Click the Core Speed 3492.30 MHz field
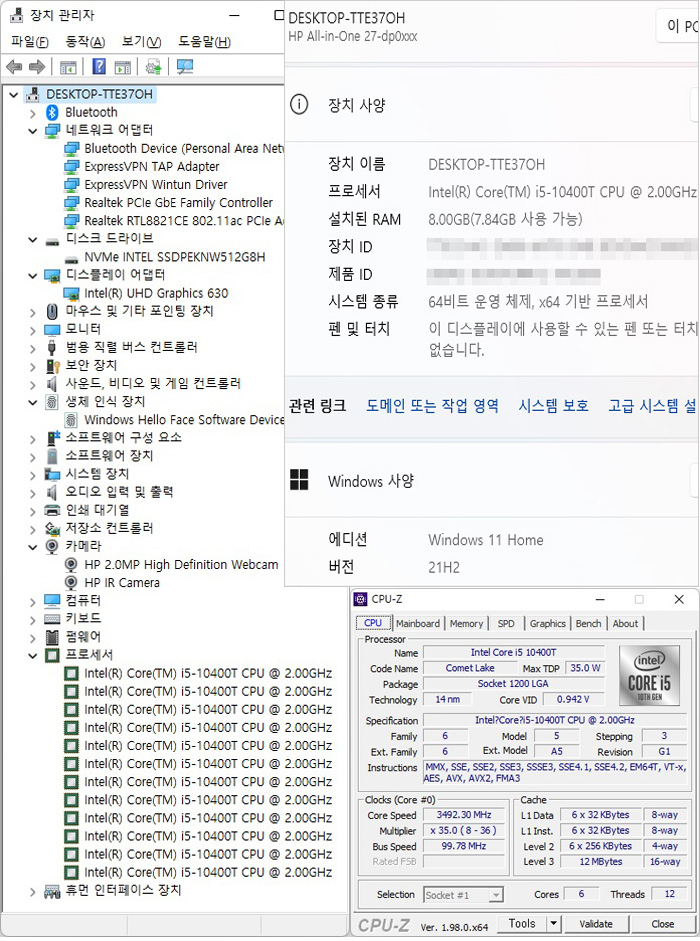Screen dimensions: 700x941 [464, 815]
